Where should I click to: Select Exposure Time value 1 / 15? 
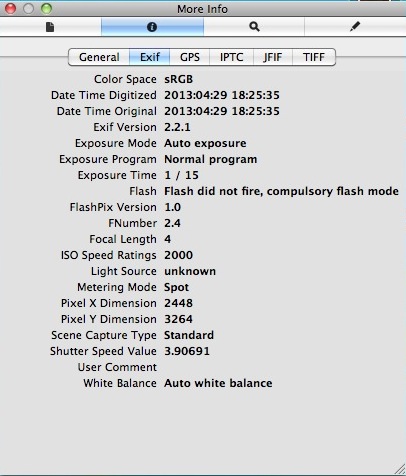181,175
